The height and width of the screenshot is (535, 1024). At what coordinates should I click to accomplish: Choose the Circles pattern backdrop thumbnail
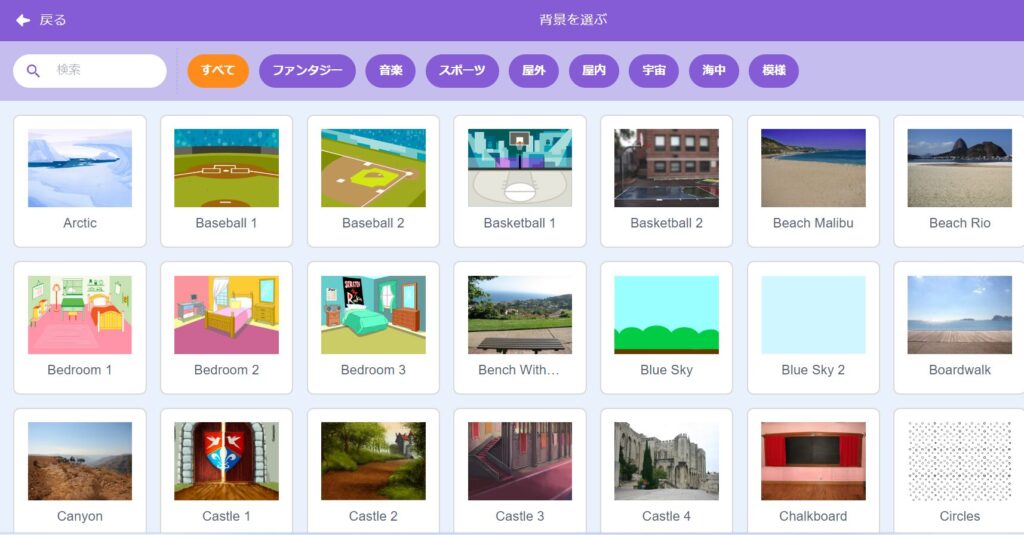click(960, 461)
